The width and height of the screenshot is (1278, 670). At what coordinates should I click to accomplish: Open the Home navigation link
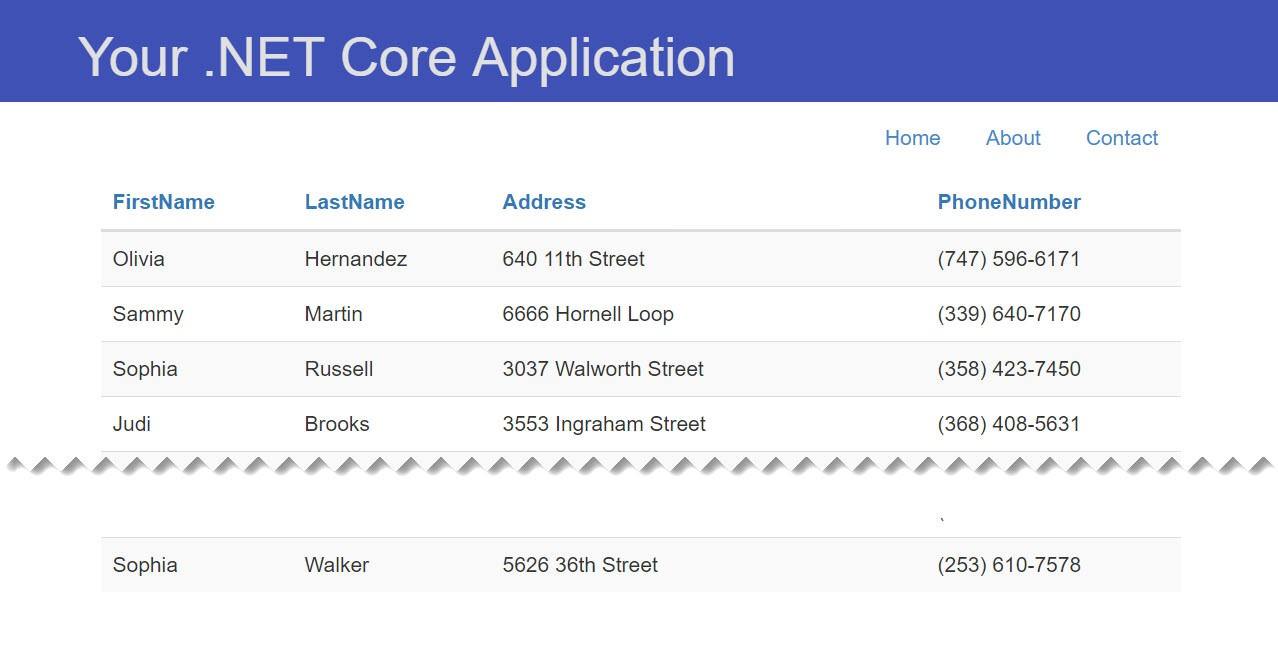912,138
